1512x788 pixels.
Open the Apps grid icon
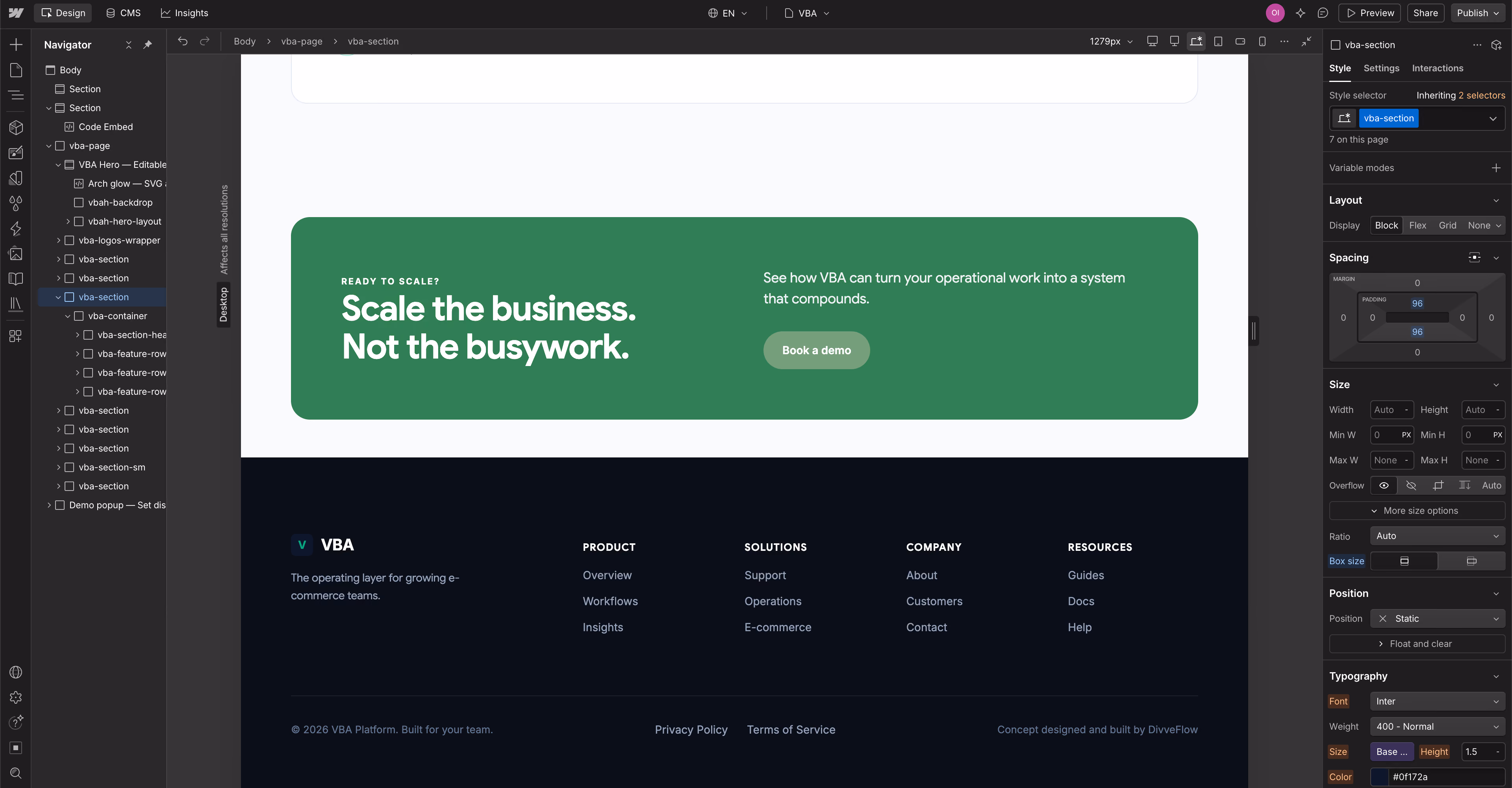coord(16,336)
